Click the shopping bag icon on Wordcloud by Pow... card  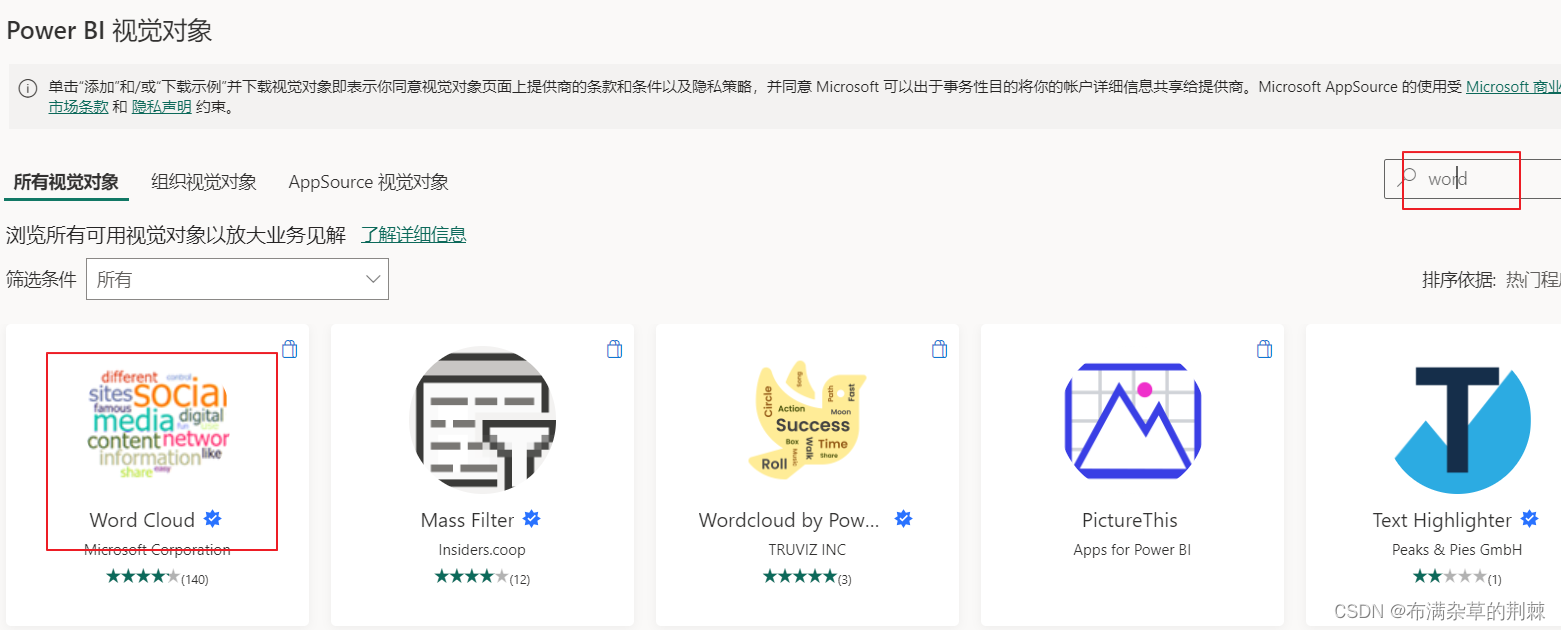(940, 349)
